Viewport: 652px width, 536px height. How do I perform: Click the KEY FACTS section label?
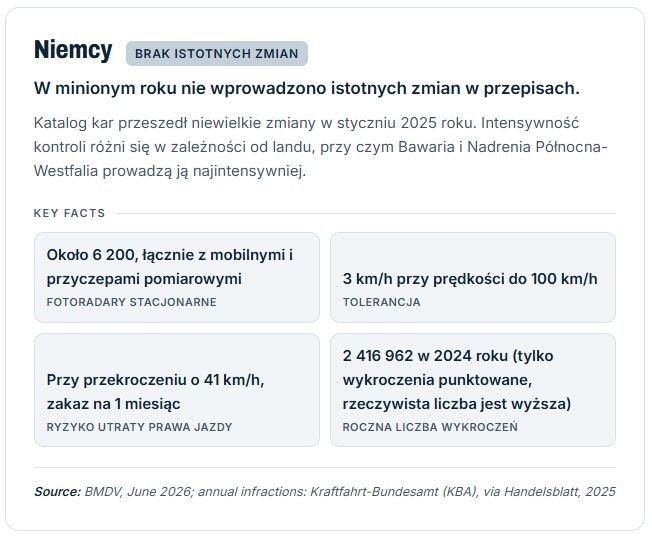click(x=69, y=213)
